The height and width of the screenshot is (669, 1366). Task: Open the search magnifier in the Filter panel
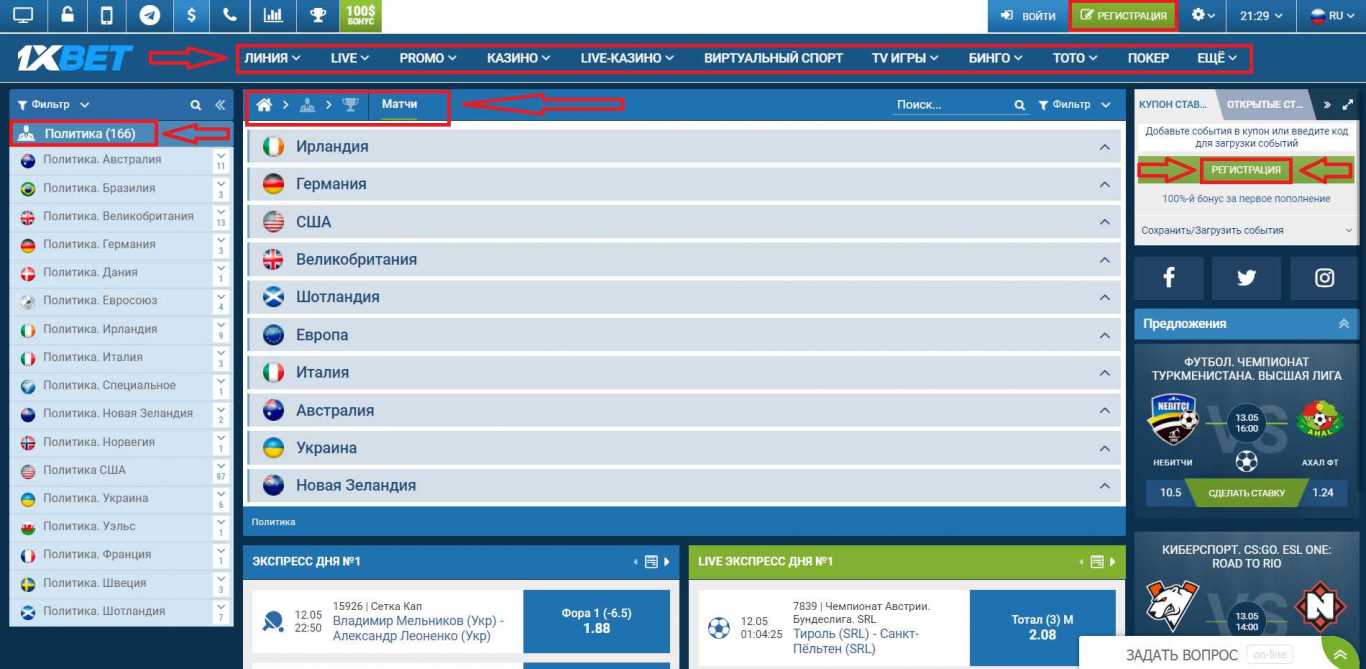pyautogui.click(x=196, y=103)
